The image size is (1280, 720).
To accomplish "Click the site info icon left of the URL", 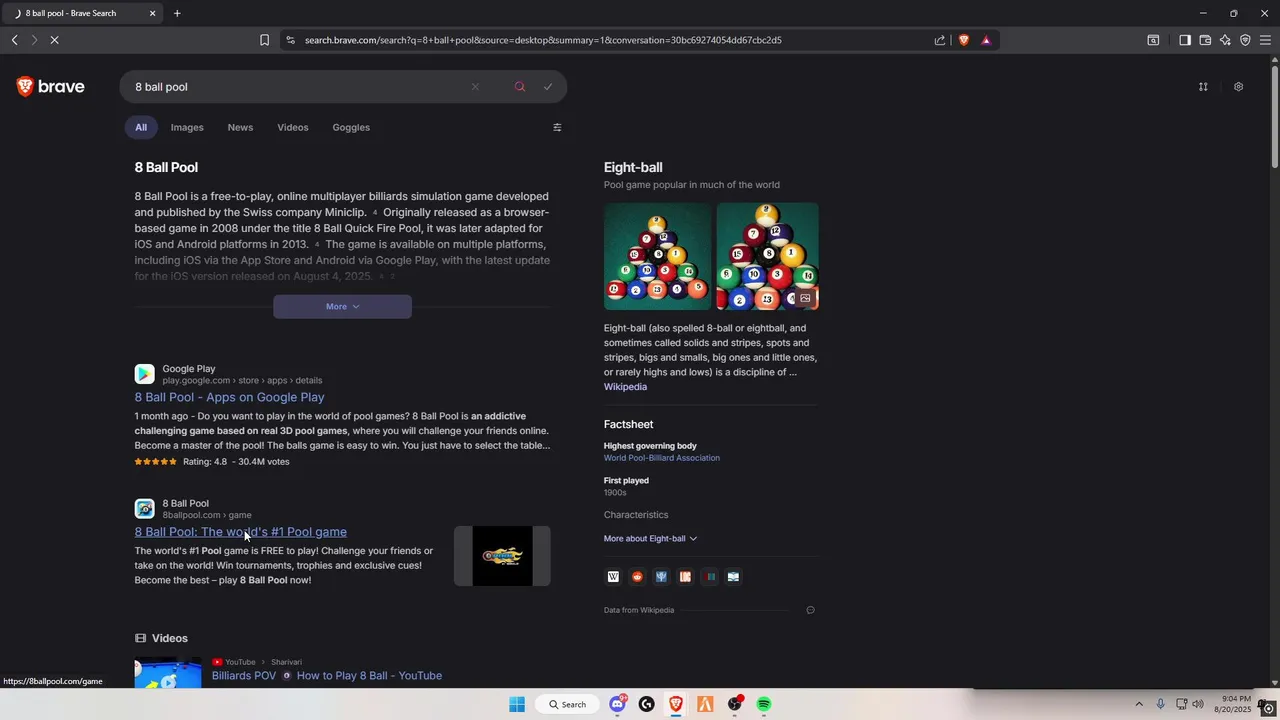I will [x=290, y=40].
